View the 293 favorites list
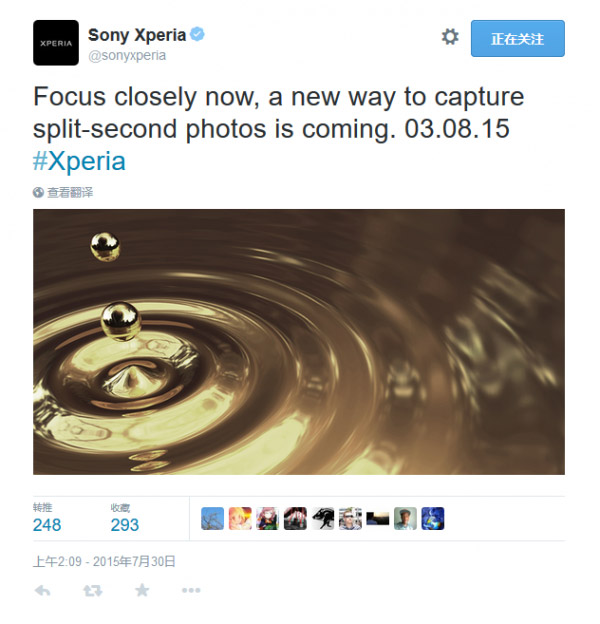The image size is (600, 624). pyautogui.click(x=125, y=524)
